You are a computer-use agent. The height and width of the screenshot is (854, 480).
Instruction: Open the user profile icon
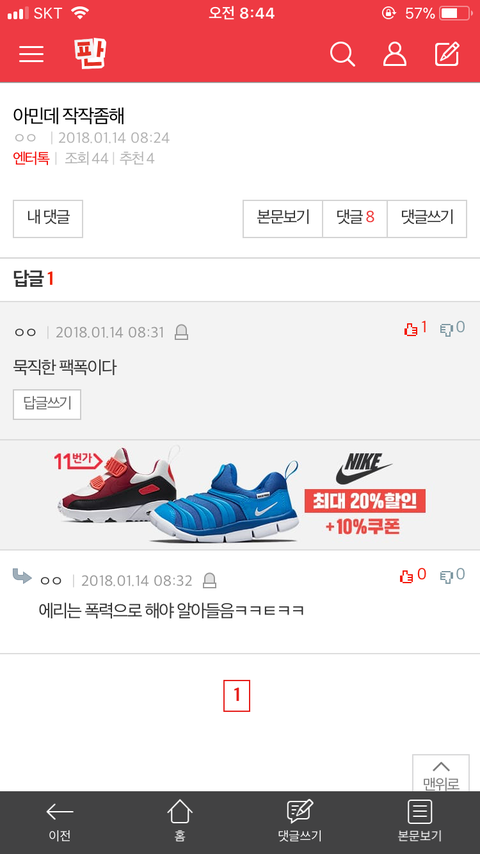(394, 54)
